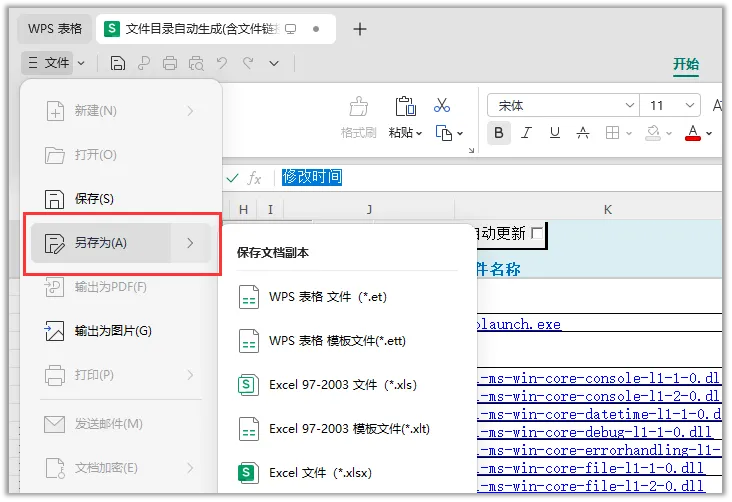Viewport: 732px width, 502px height.
Task: Toggle the 自动更新 checkbox
Action: (x=537, y=233)
